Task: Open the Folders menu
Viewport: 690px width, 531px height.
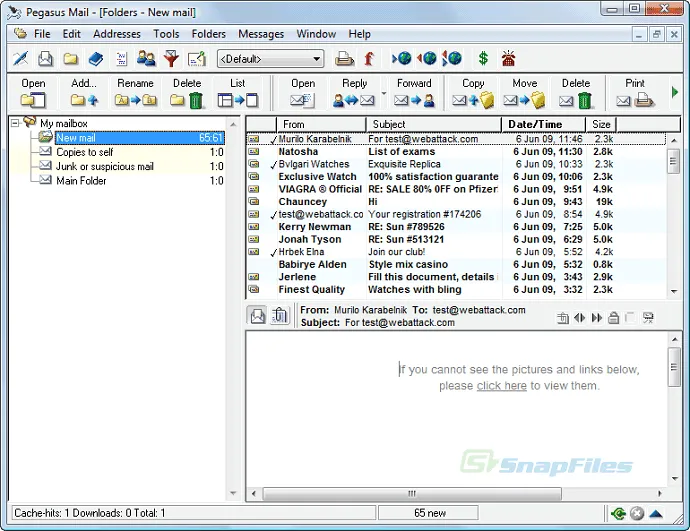Action: pyautogui.click(x=209, y=34)
